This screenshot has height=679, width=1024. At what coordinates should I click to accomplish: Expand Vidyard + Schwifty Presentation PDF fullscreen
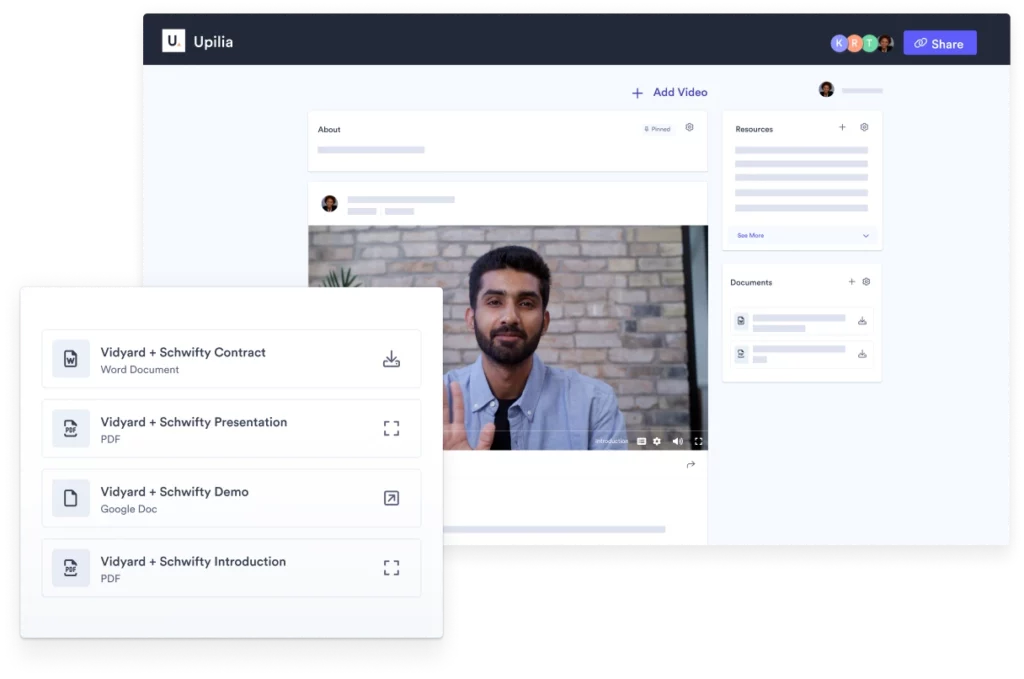391,429
